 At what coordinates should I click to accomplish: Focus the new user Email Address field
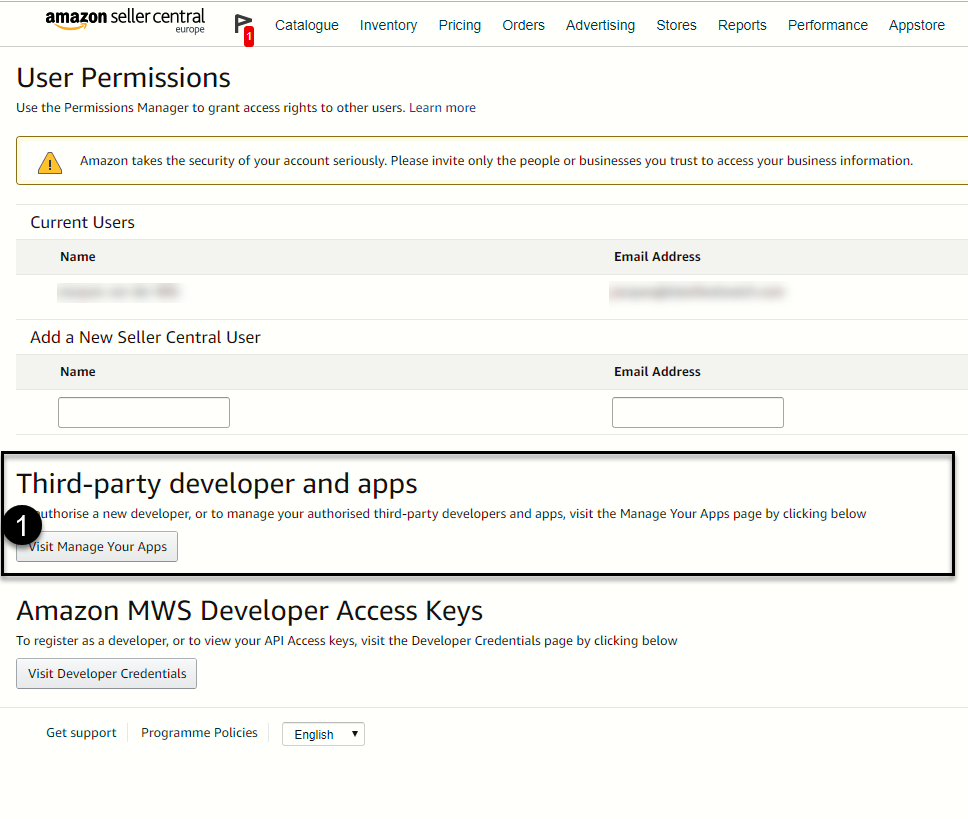(x=698, y=412)
